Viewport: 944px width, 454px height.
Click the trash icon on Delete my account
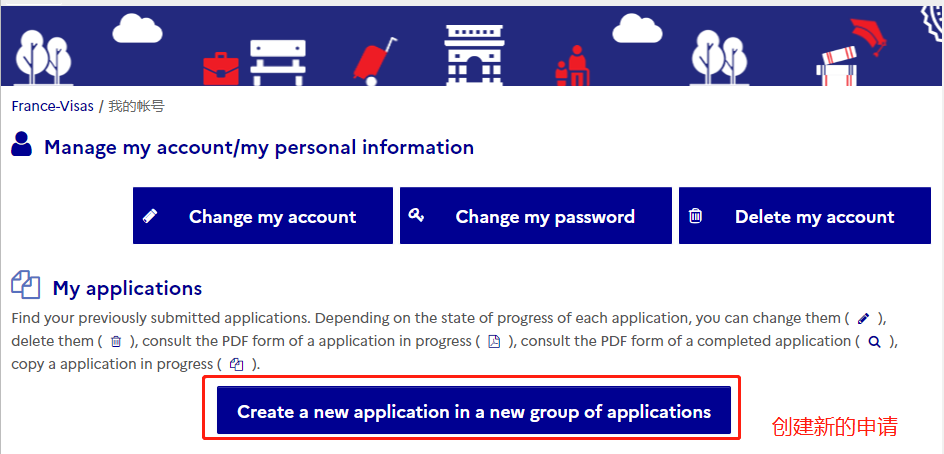pyautogui.click(x=695, y=216)
